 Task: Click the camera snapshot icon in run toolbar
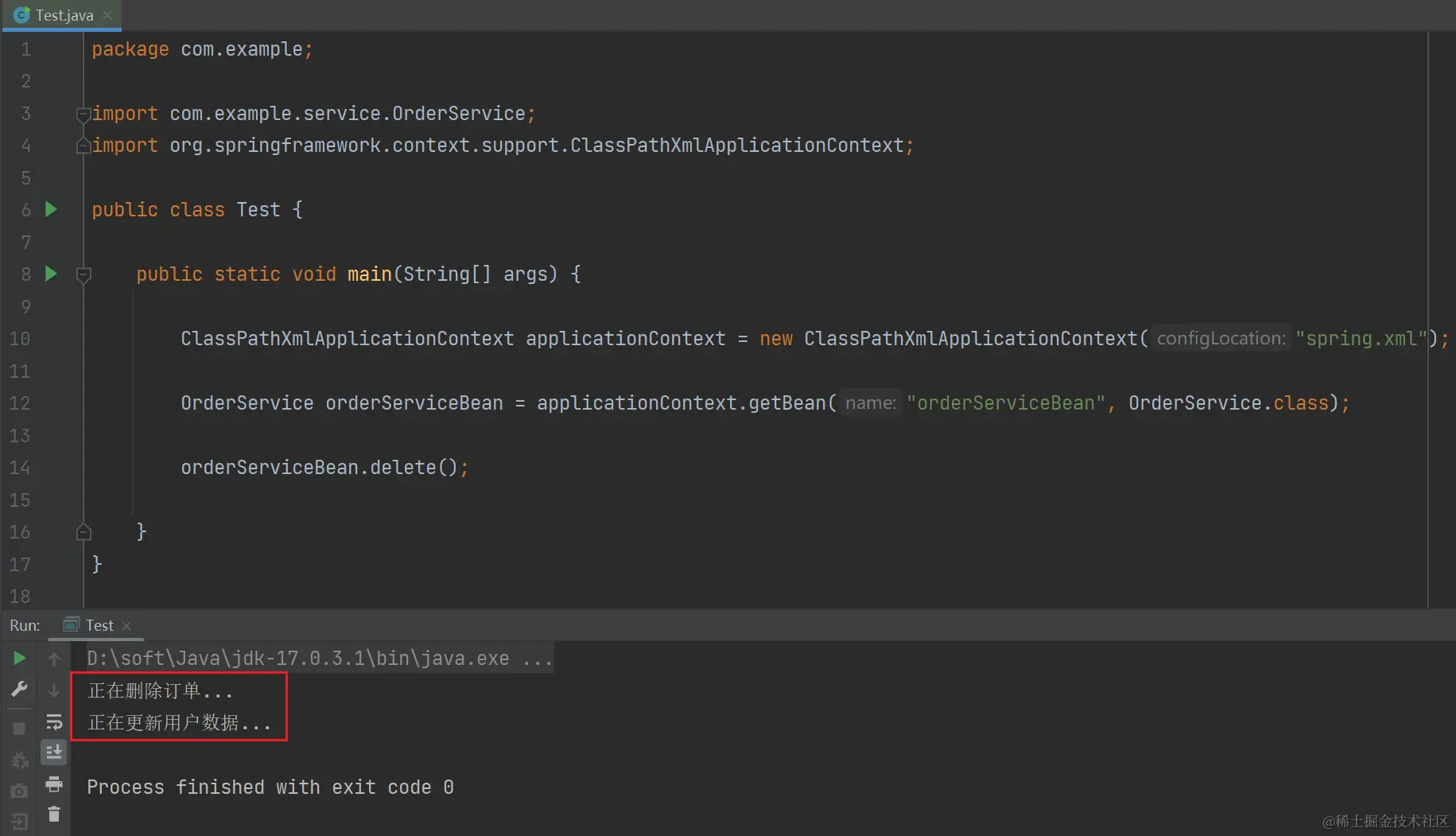coord(18,789)
